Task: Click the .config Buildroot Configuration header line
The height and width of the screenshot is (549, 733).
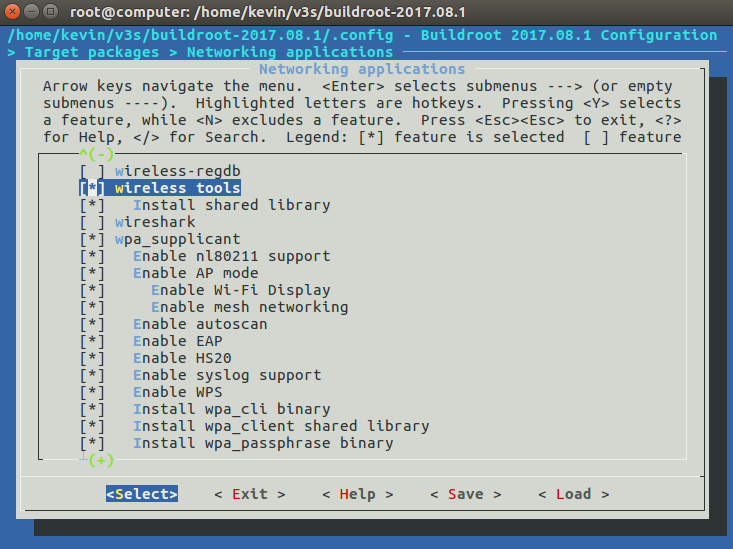Action: tap(362, 35)
